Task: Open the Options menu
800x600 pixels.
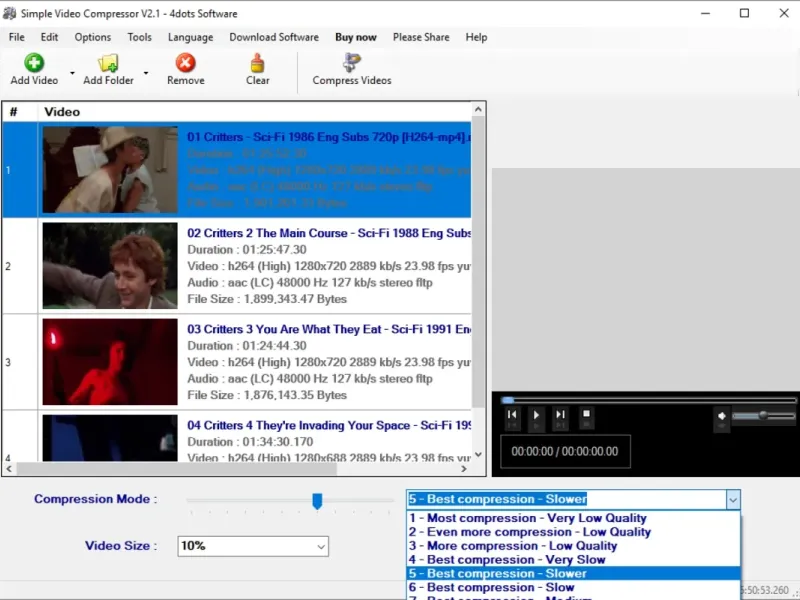Action: [x=93, y=37]
